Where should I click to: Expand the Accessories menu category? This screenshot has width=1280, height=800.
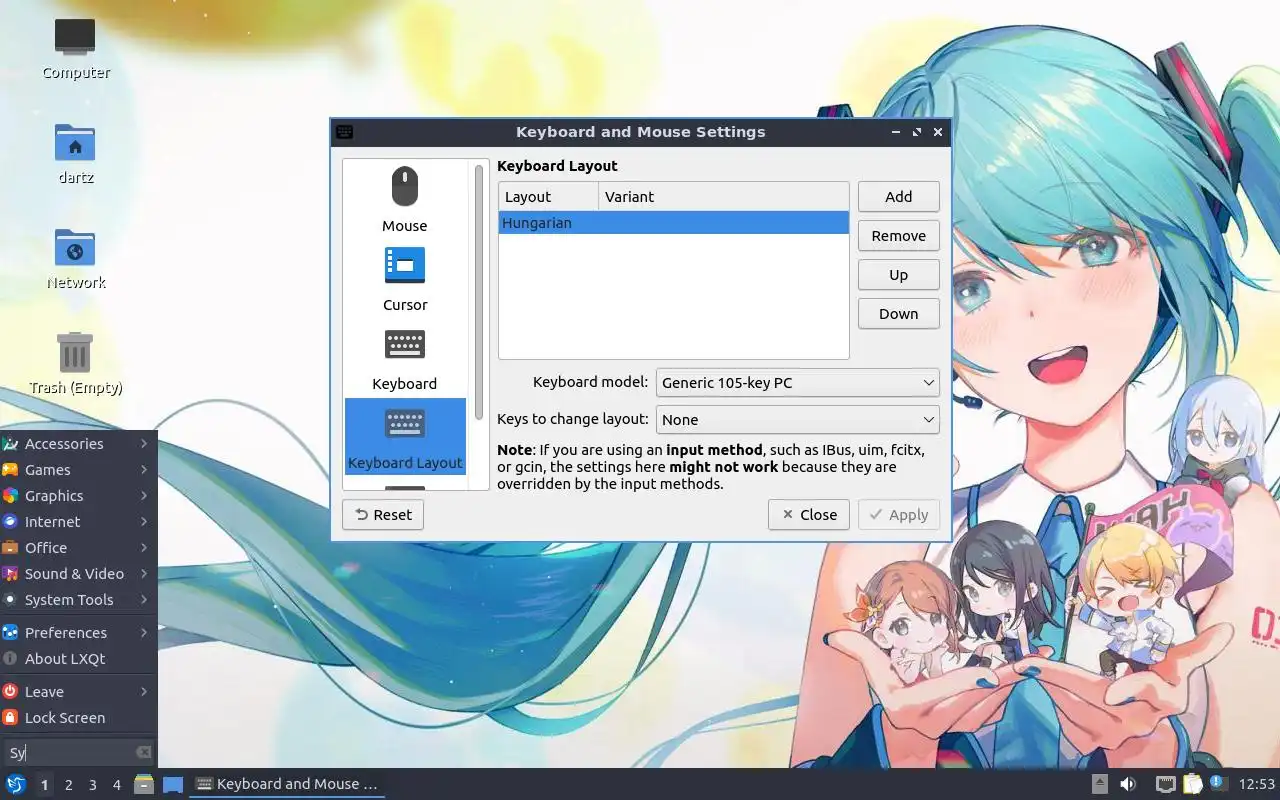(x=78, y=443)
